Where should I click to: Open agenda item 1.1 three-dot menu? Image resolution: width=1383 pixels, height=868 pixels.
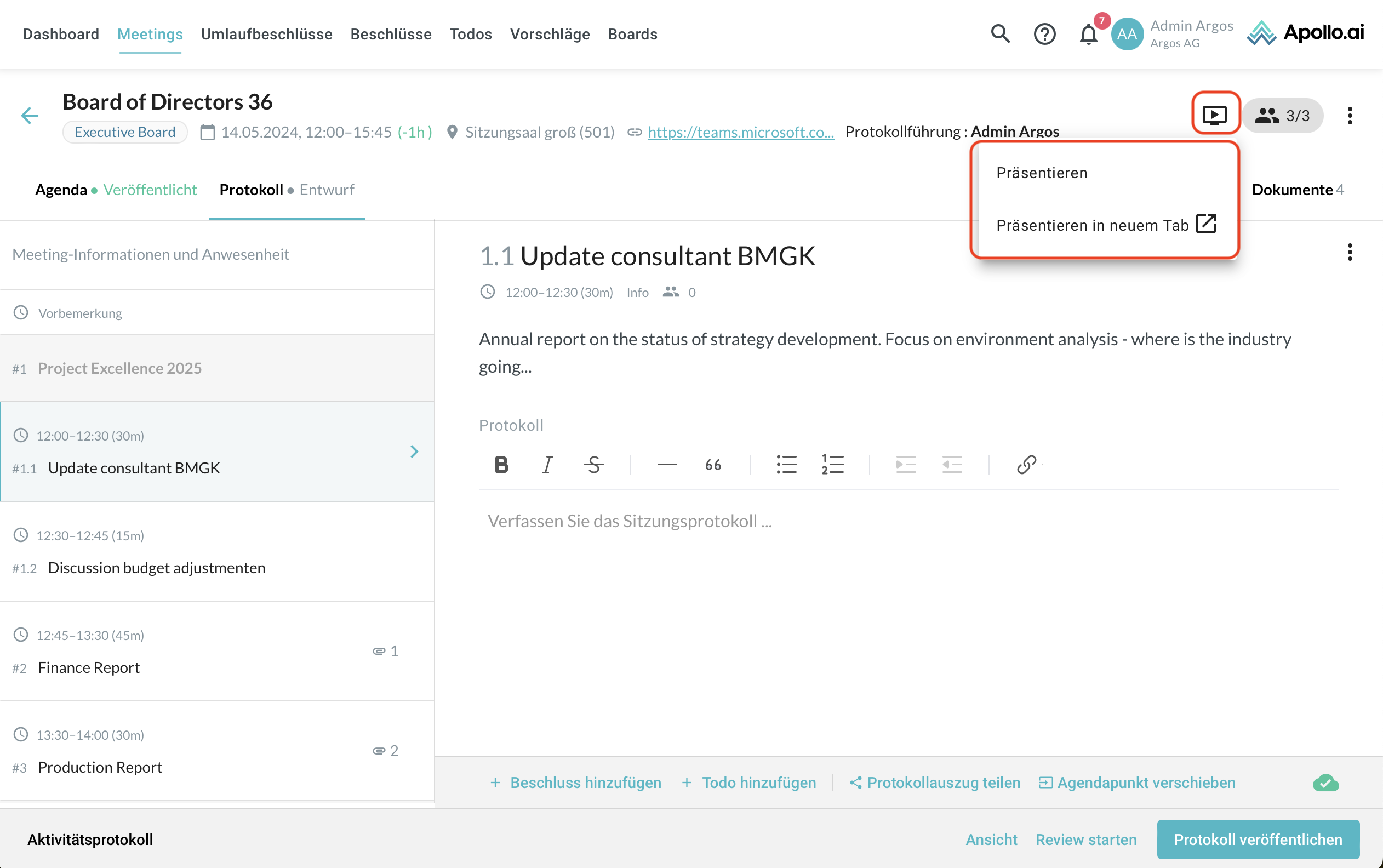click(1350, 252)
